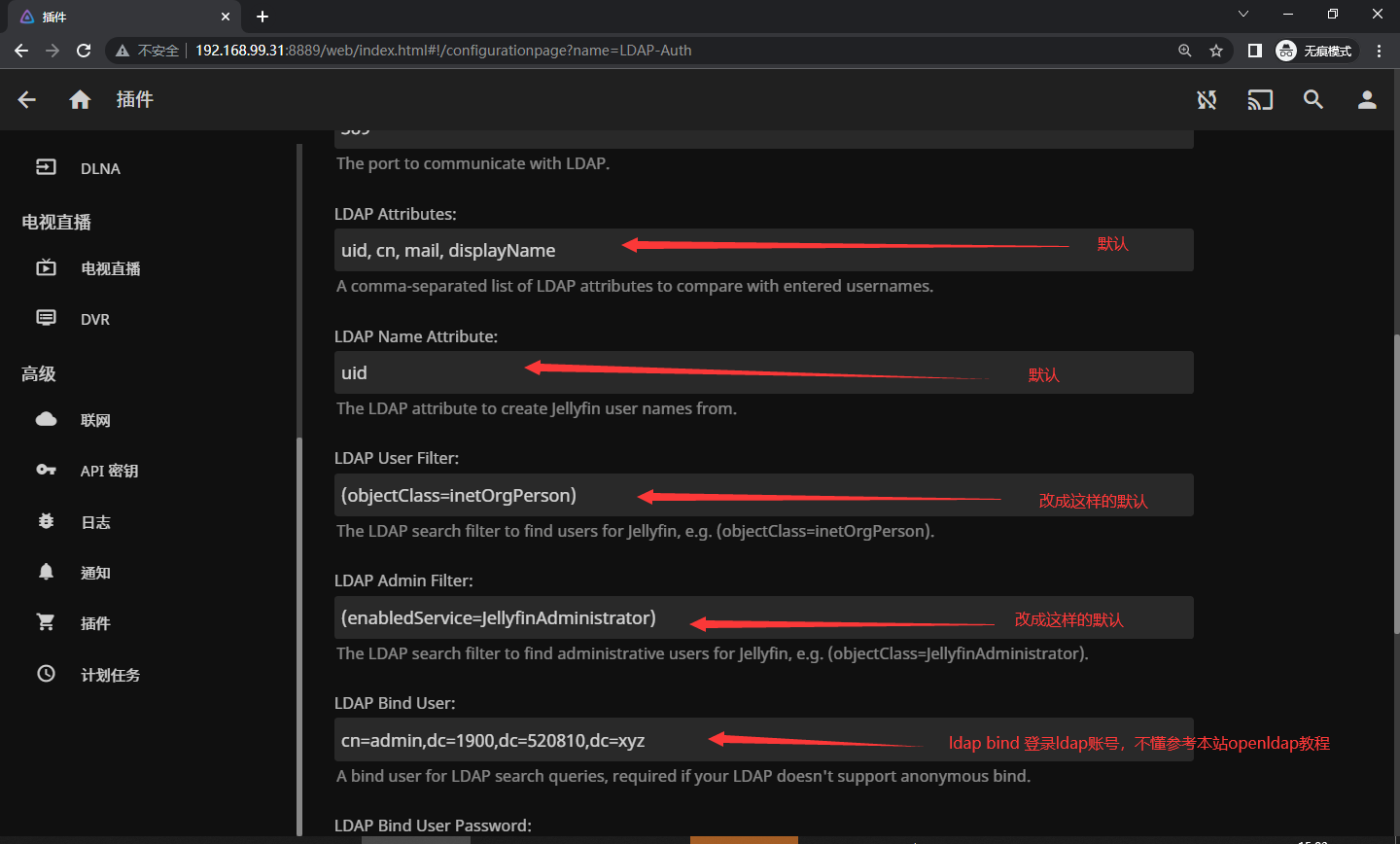Click the back arrow in Jellyfin header
This screenshot has width=1400, height=844.
point(27,99)
